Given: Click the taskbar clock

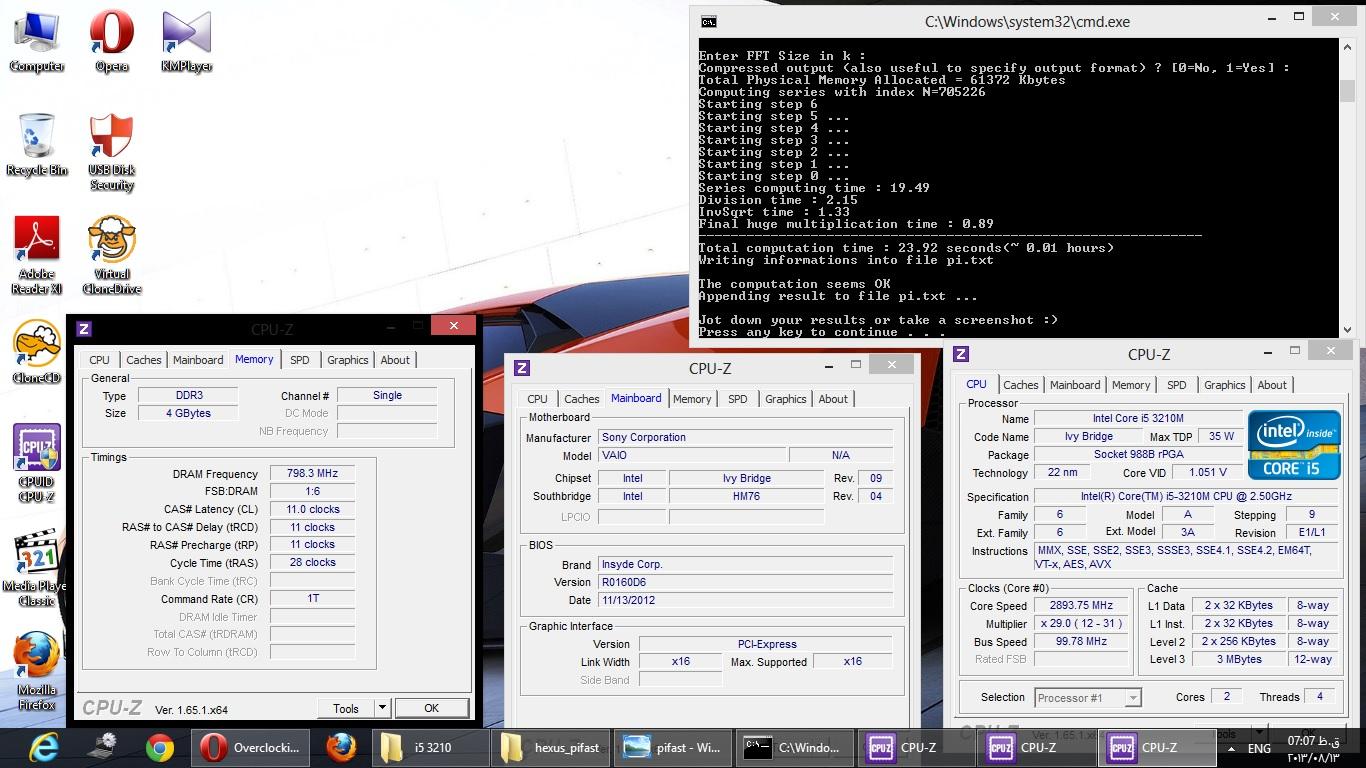Looking at the screenshot, I should pyautogui.click(x=1315, y=748).
